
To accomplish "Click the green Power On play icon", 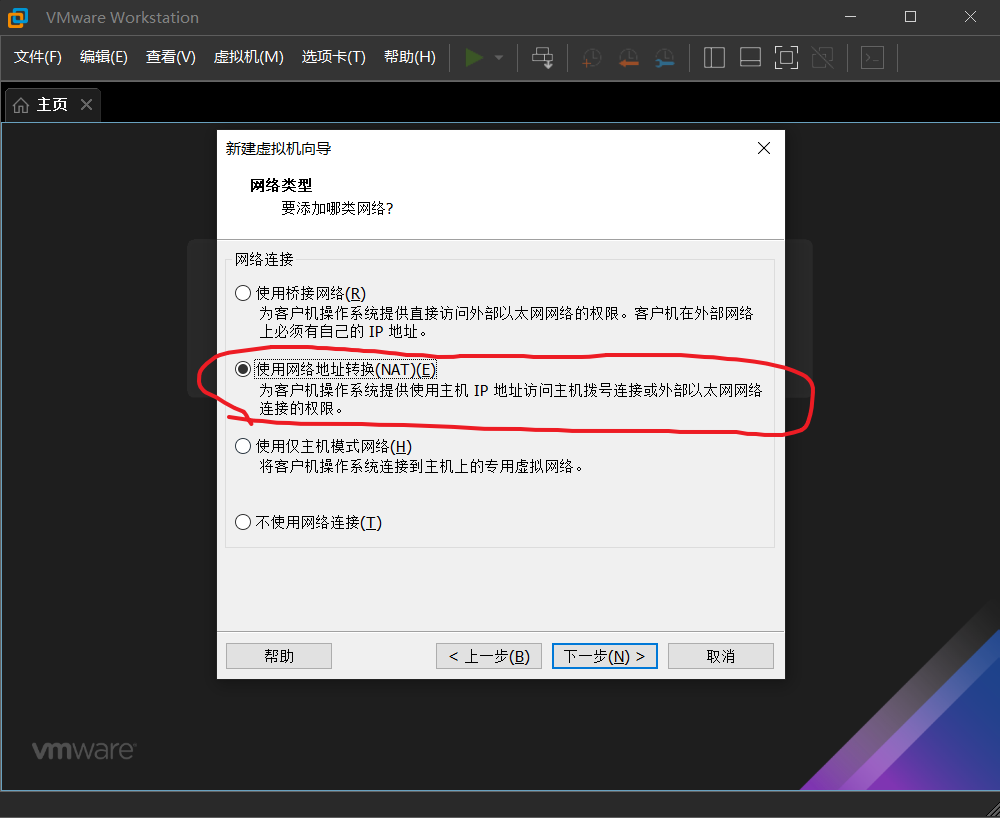I will (474, 57).
